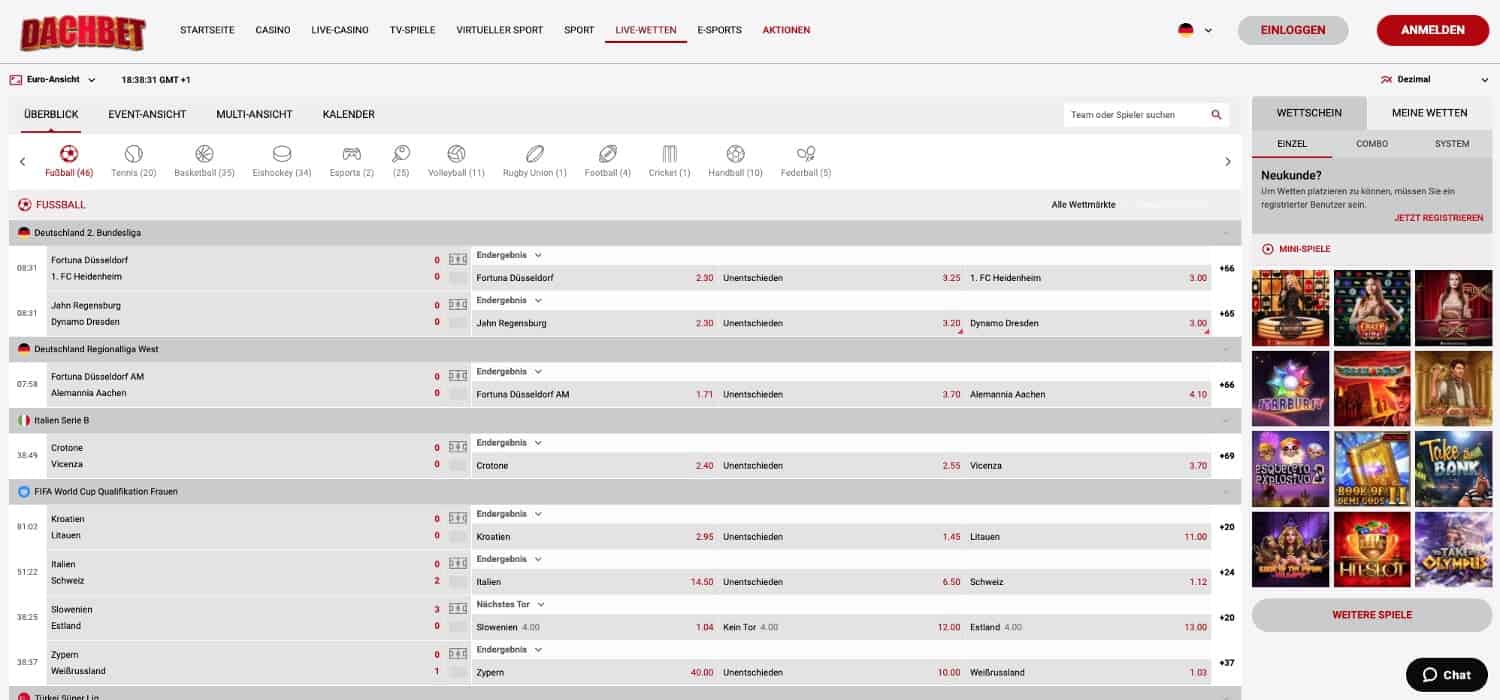Select the Federball (5) sport icon
Image resolution: width=1500 pixels, height=700 pixels.
[x=806, y=154]
